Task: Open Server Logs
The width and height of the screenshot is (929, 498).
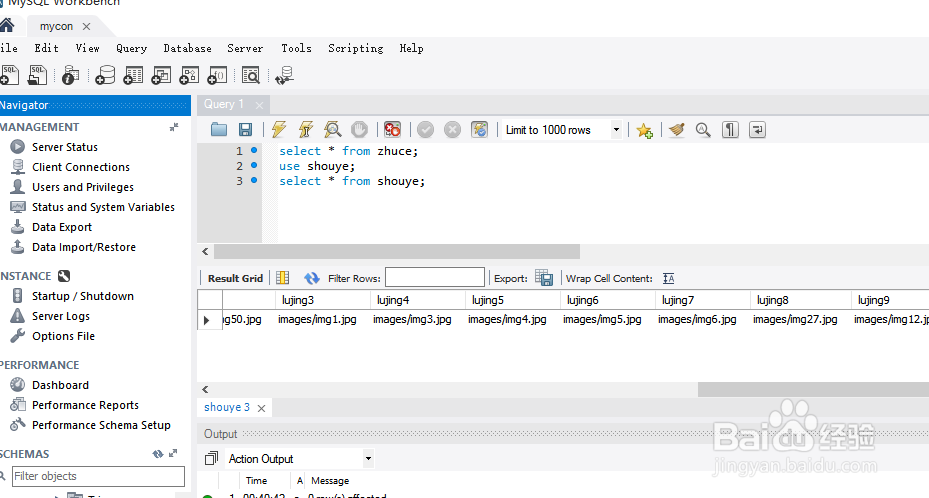Action: tap(61, 316)
